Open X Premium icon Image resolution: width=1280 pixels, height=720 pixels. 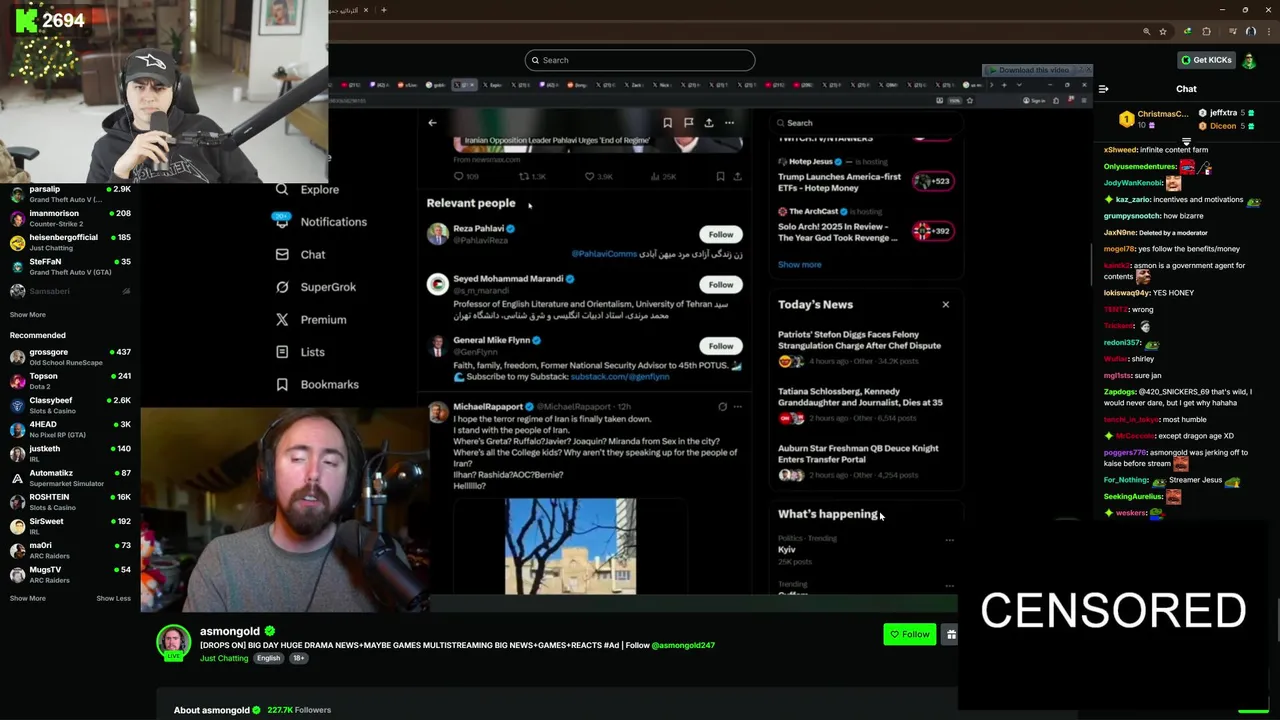click(x=282, y=319)
